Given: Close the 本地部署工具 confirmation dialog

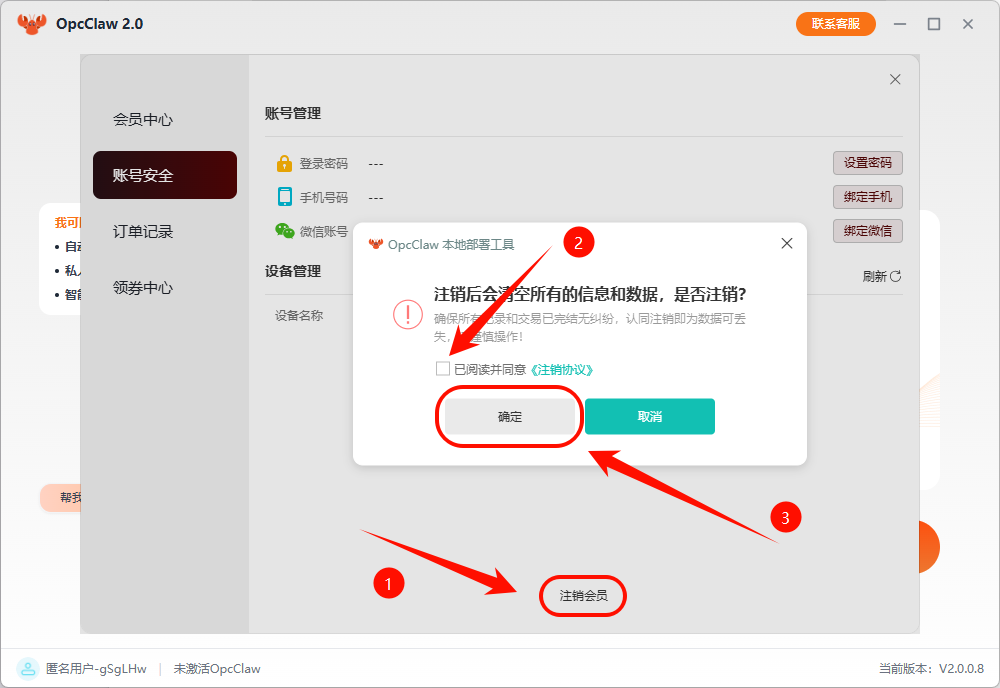Looking at the screenshot, I should (786, 243).
